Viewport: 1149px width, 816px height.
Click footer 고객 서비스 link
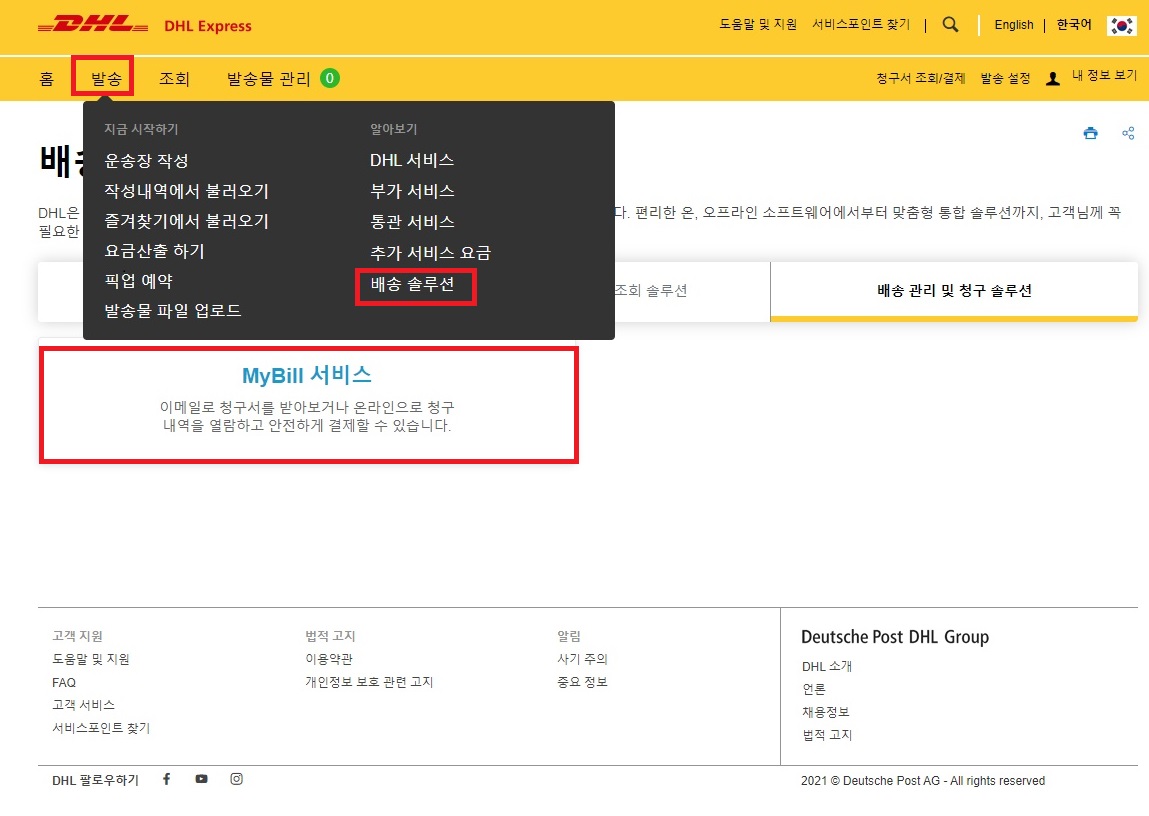(84, 705)
